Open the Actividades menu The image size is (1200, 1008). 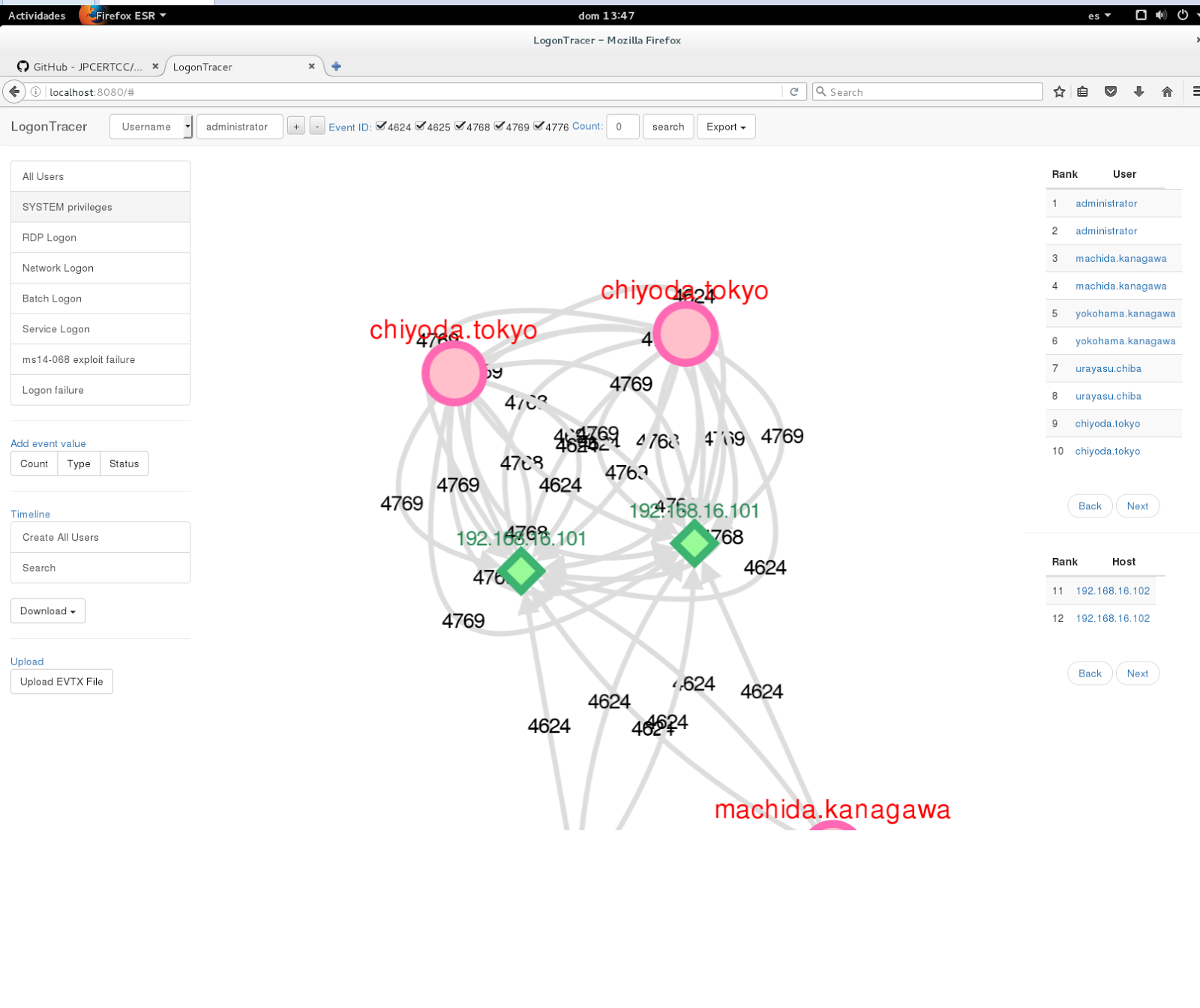pos(35,15)
